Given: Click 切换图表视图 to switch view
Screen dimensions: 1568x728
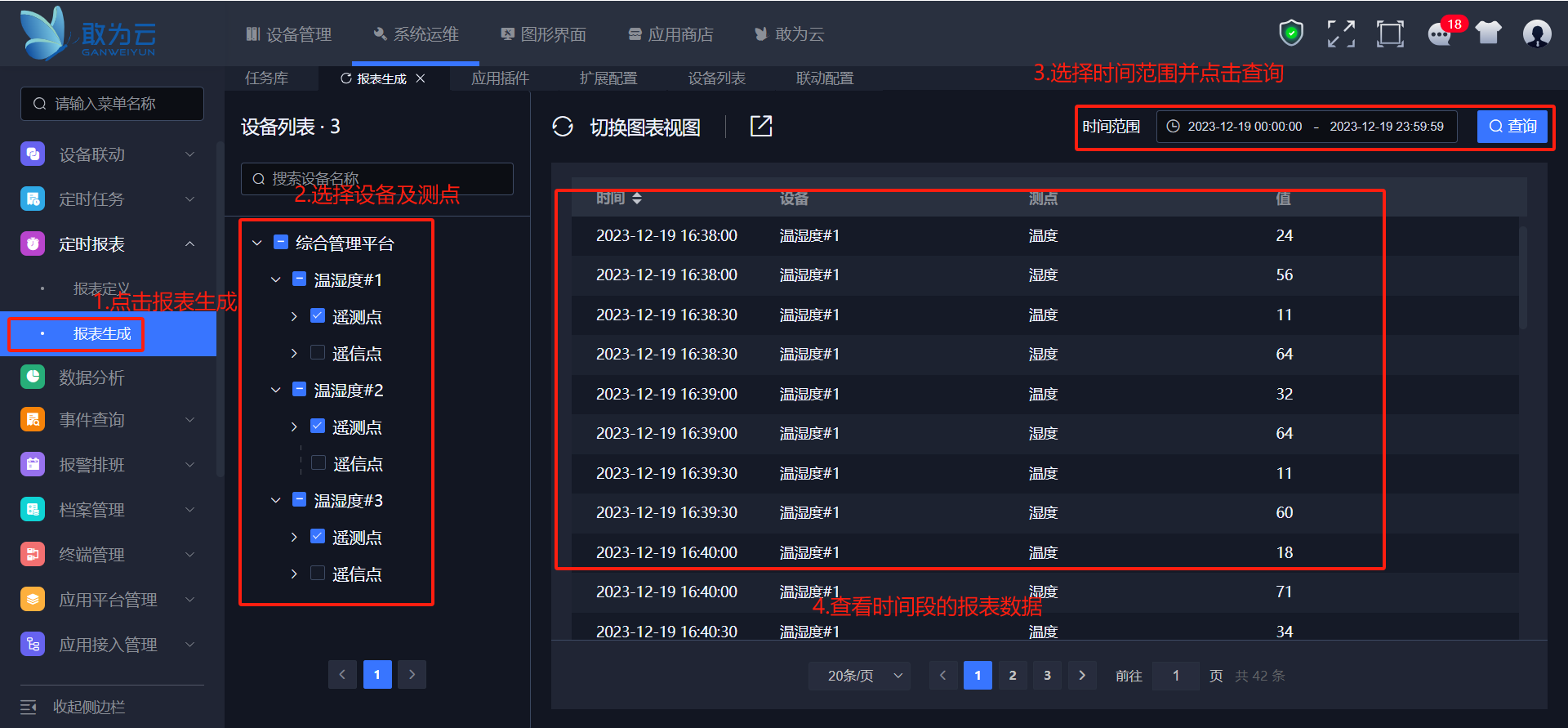Looking at the screenshot, I should click(645, 127).
